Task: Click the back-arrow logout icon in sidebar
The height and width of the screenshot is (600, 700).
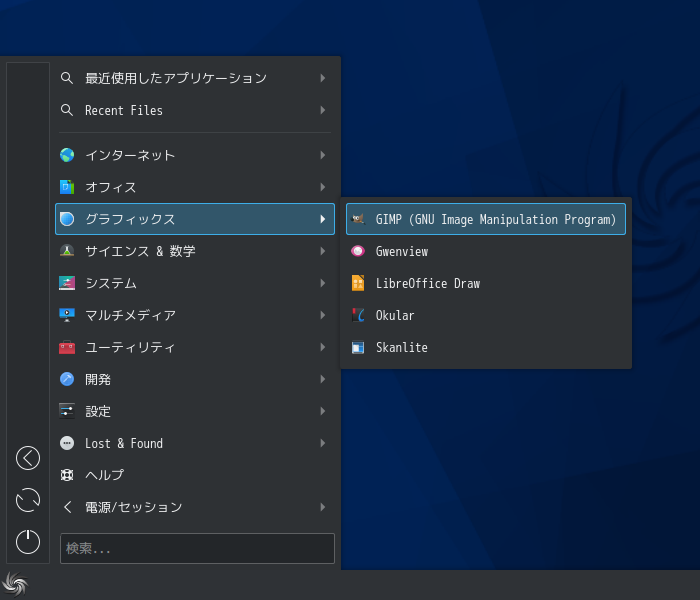Action: coord(28,458)
